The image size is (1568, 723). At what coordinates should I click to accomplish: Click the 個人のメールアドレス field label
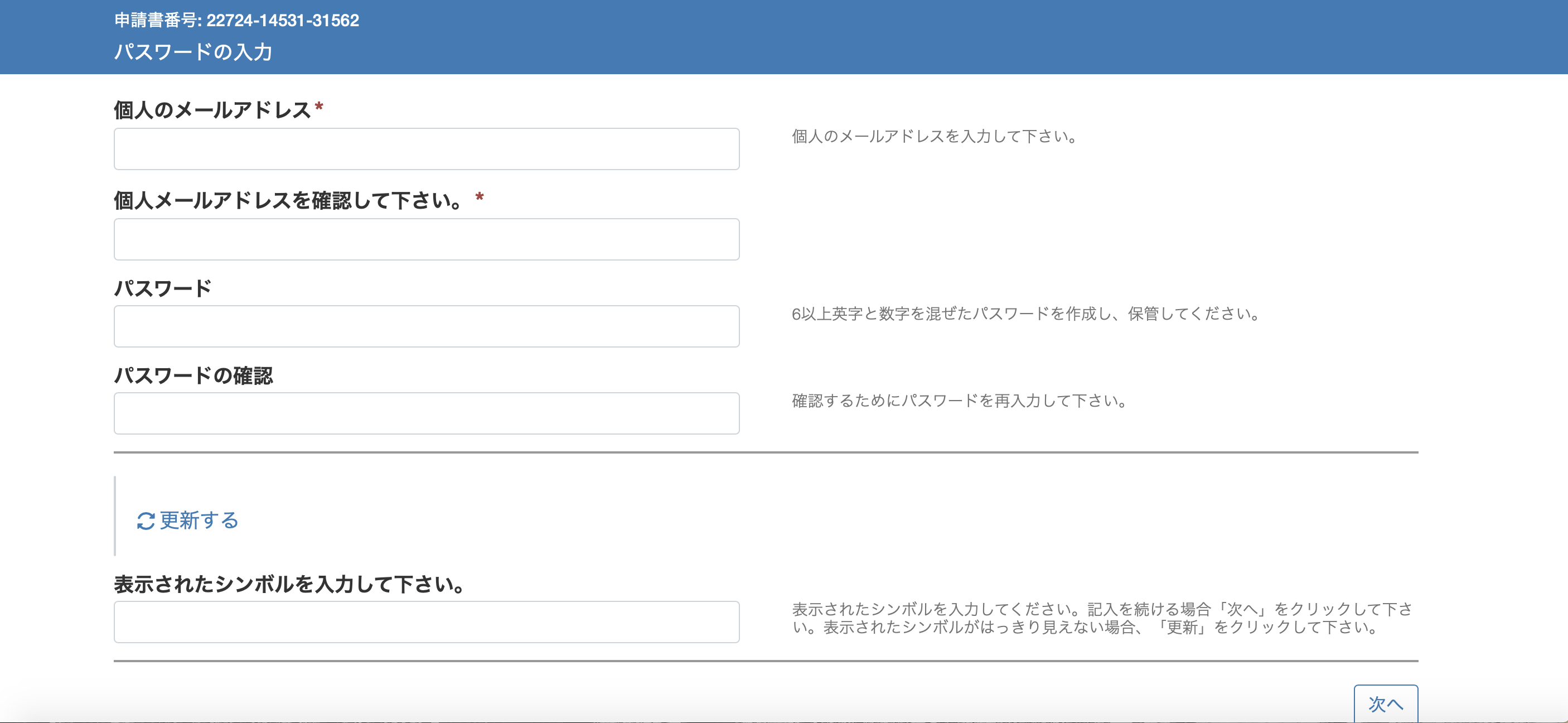pyautogui.click(x=212, y=110)
